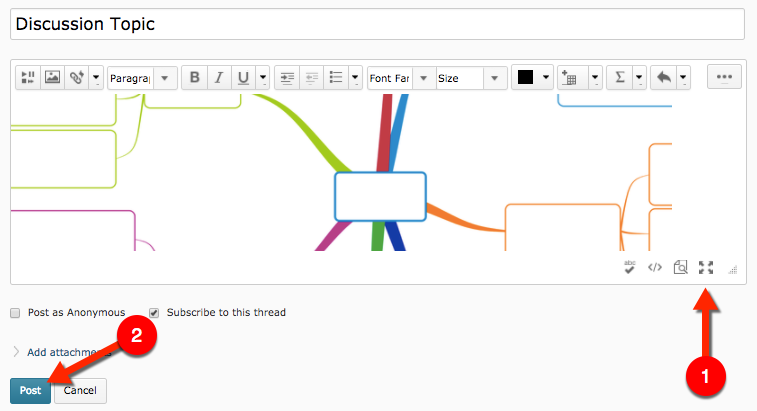Image resolution: width=757 pixels, height=411 pixels.
Task: Select the central blue mind map node
Action: pos(380,197)
